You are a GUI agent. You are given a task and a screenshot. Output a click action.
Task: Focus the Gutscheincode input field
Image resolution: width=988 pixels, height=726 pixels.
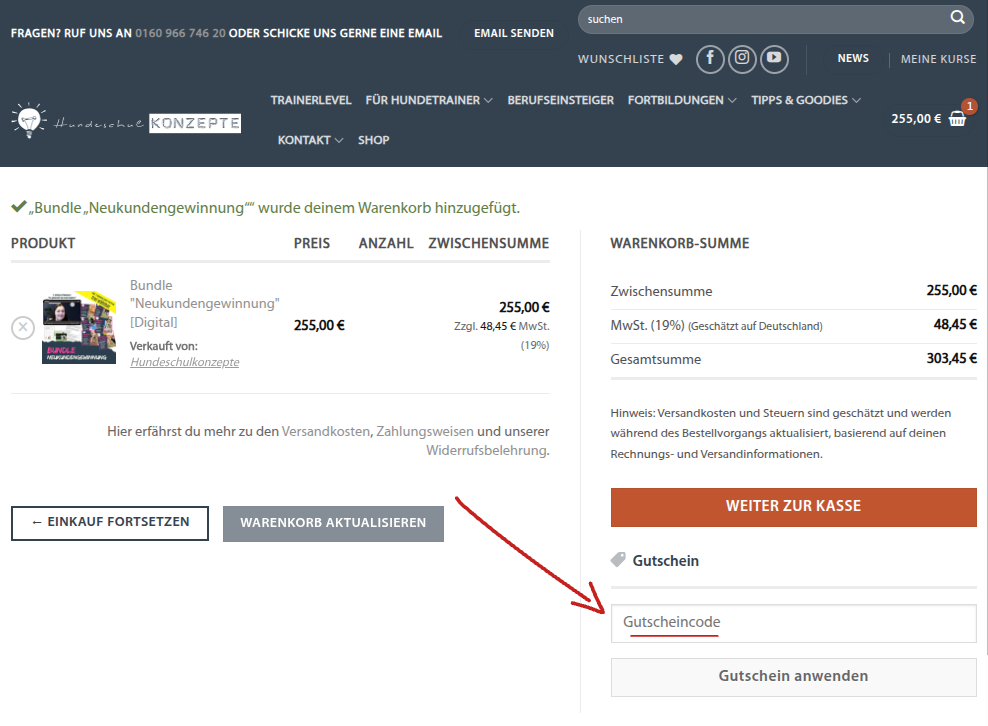[x=793, y=623]
